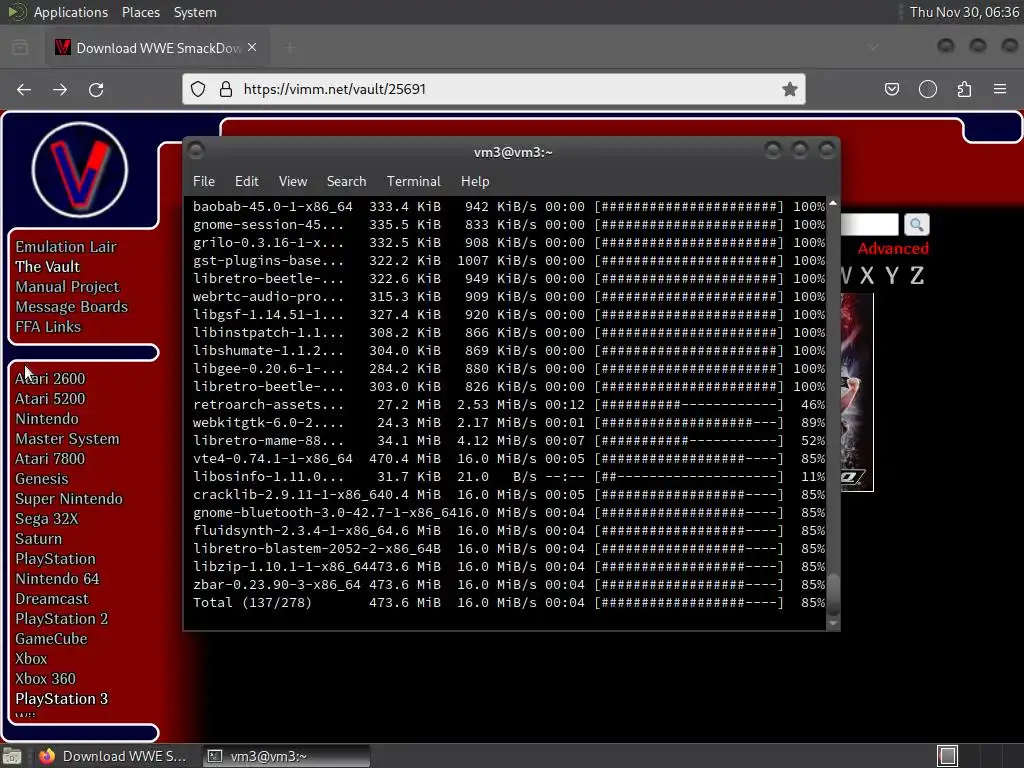
Task: Open the extensions puzzle icon
Action: [964, 89]
